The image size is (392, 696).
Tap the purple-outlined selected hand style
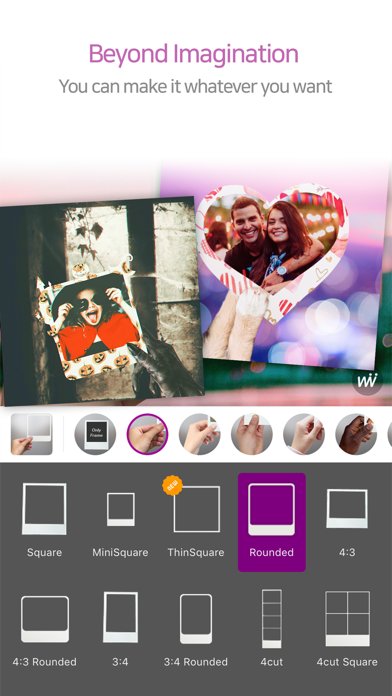(147, 434)
